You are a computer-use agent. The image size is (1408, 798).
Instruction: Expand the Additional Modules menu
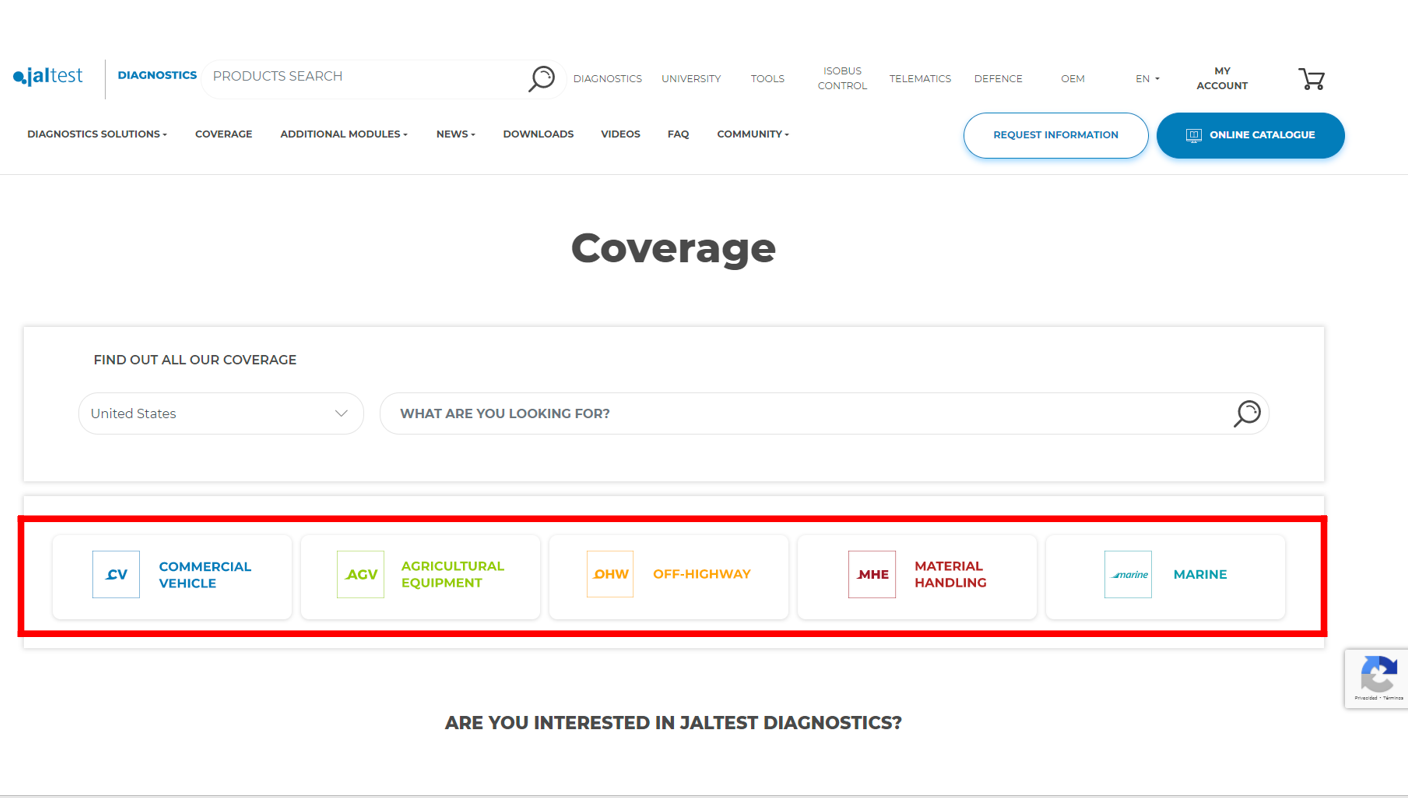(x=344, y=134)
